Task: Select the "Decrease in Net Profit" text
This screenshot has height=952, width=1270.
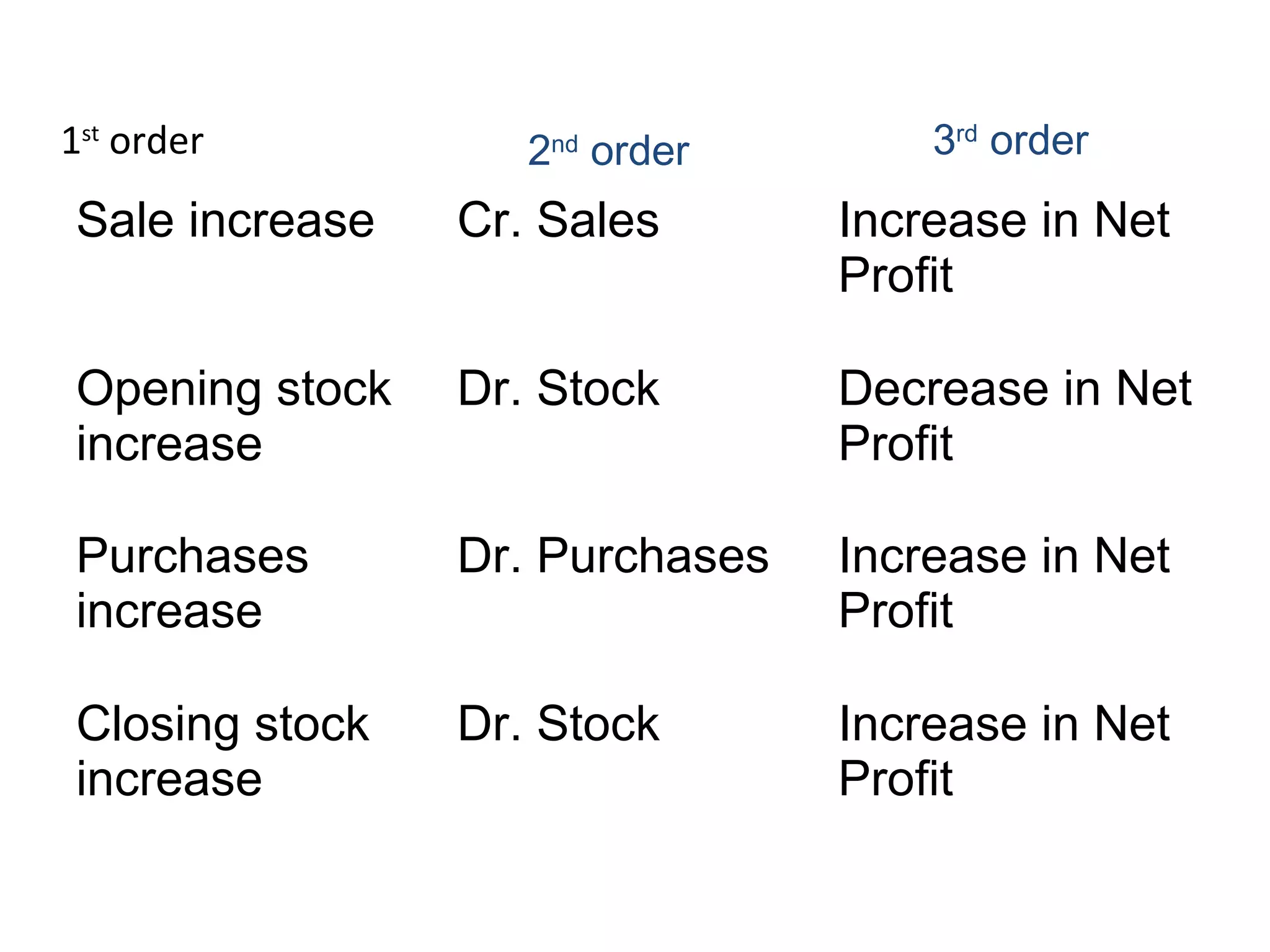Action: (x=1015, y=415)
